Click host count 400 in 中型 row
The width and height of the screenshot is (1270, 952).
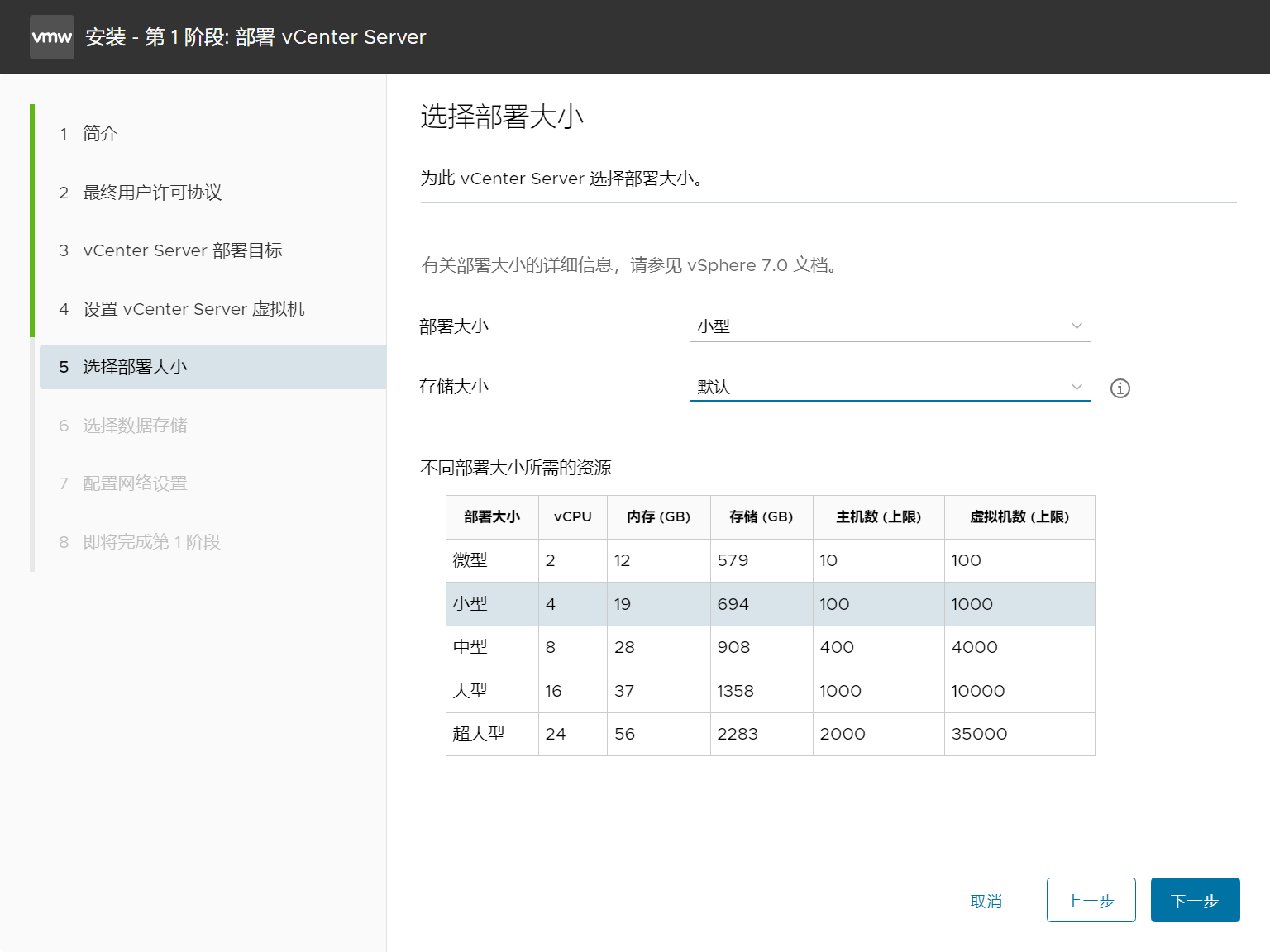pos(837,647)
